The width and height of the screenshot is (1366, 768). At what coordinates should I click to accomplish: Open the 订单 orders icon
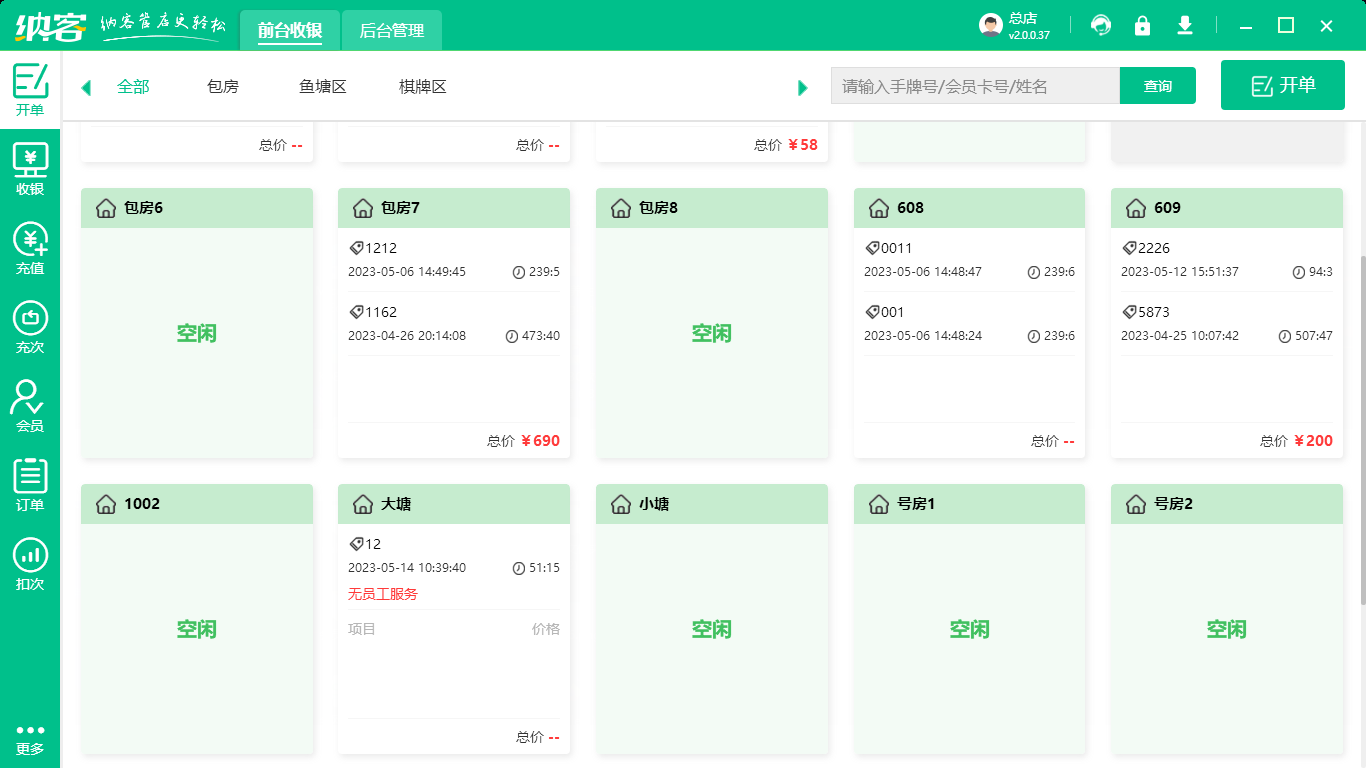tap(30, 485)
